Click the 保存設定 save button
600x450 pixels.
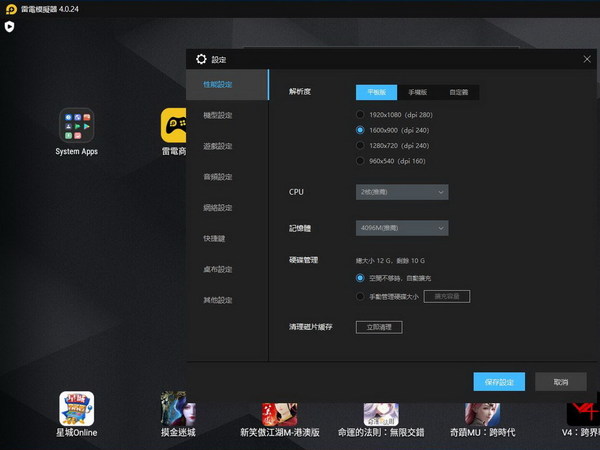click(x=499, y=382)
